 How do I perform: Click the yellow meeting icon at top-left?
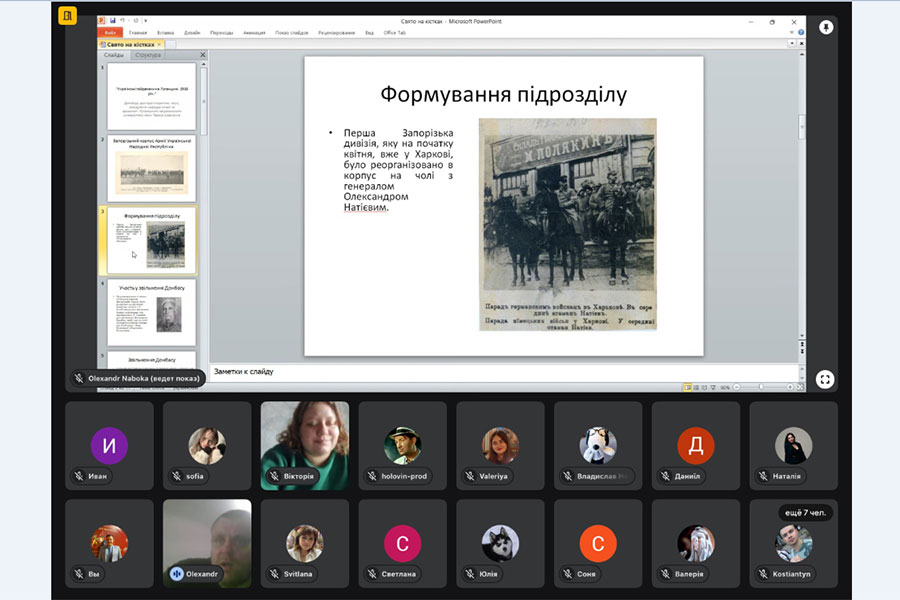[67, 16]
